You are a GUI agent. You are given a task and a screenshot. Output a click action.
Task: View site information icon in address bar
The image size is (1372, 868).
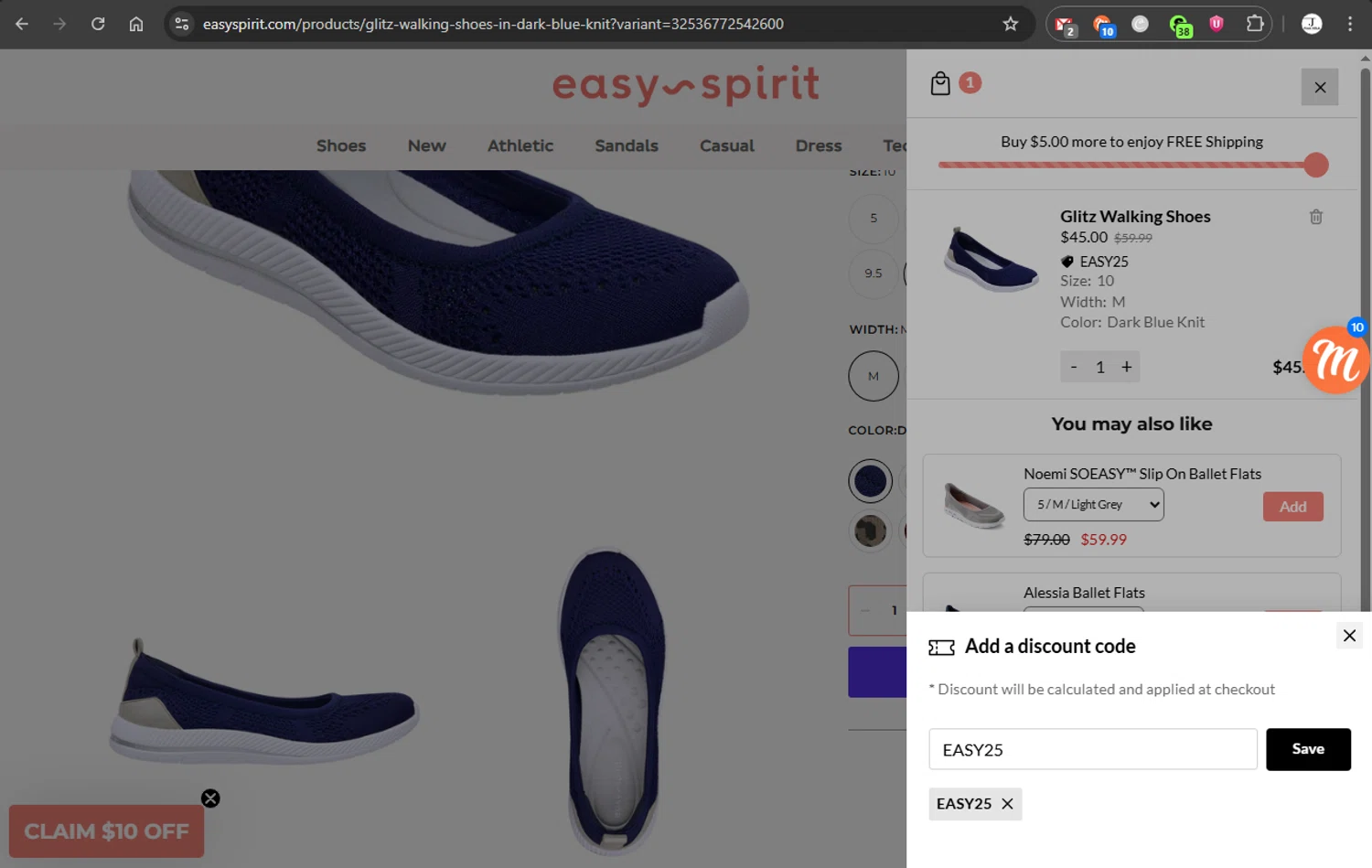pyautogui.click(x=182, y=24)
